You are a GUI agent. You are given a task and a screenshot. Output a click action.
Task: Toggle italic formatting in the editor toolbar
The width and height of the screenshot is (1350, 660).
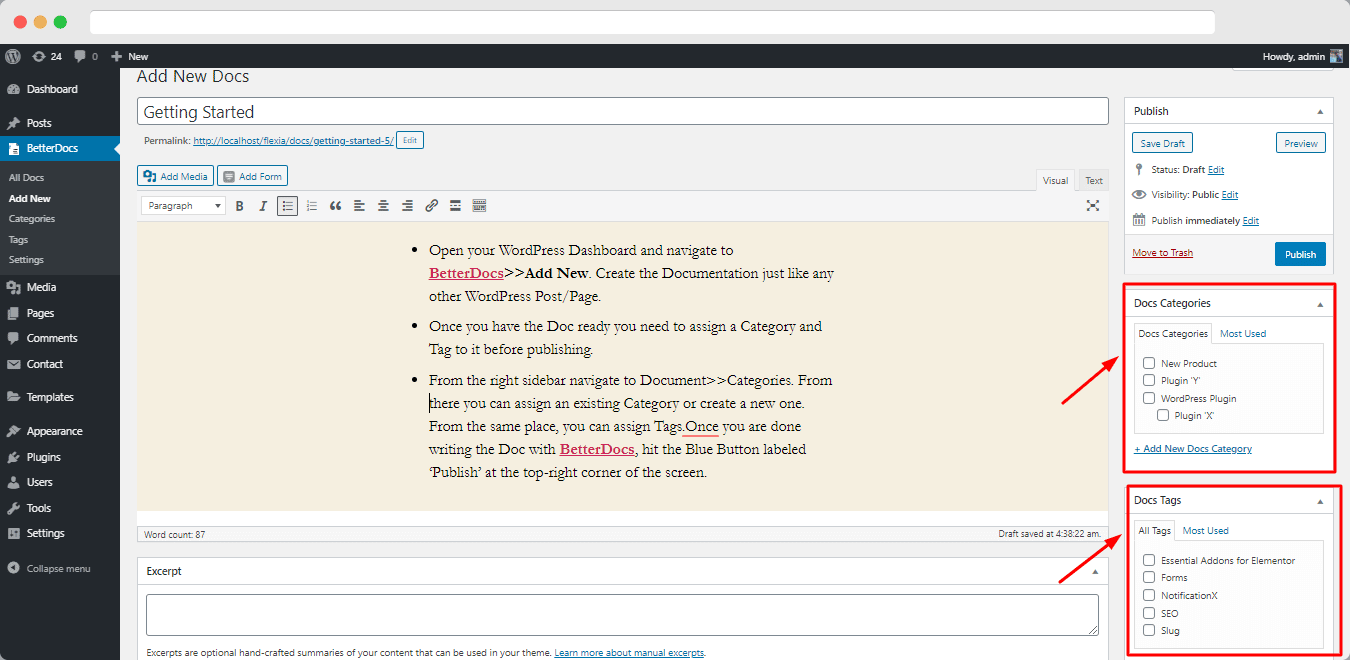coord(263,205)
